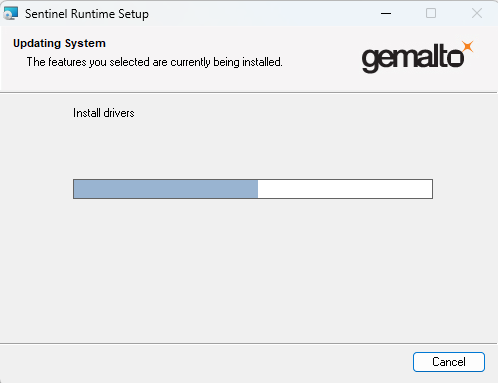498x383 pixels.
Task: Click the empty white portion of progress bar
Action: coord(345,189)
